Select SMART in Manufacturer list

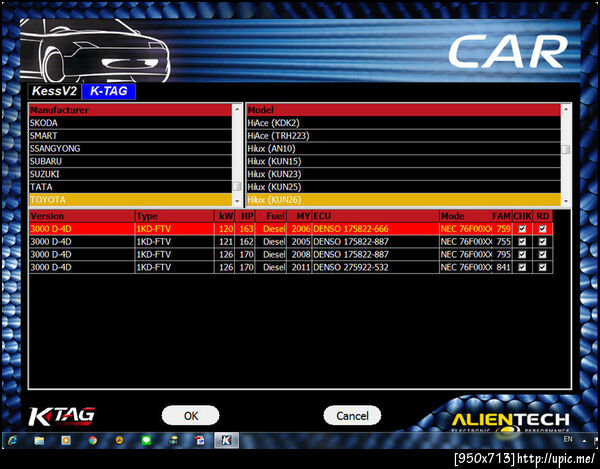130,136
